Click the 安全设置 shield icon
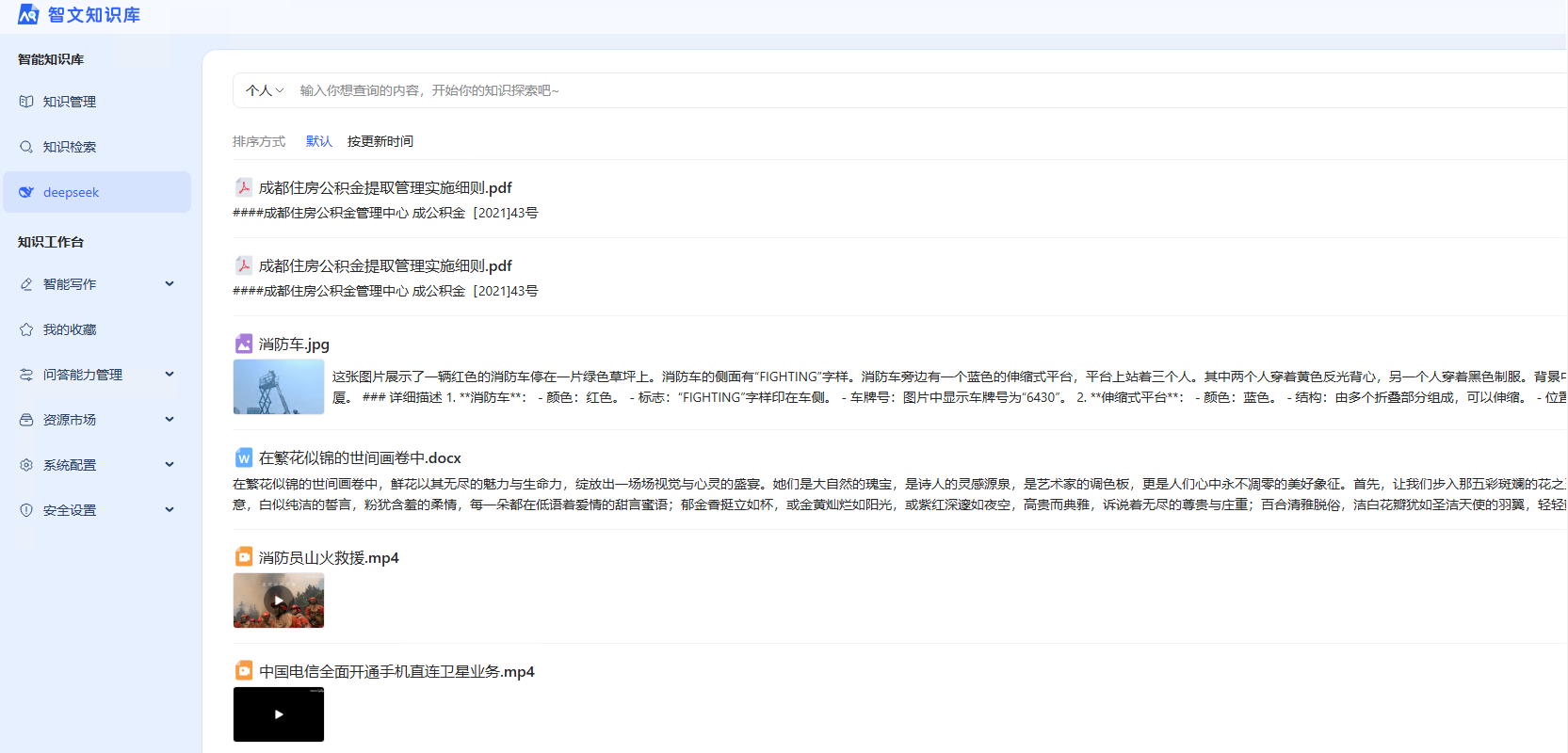Image resolution: width=1568 pixels, height=753 pixels. click(x=26, y=510)
